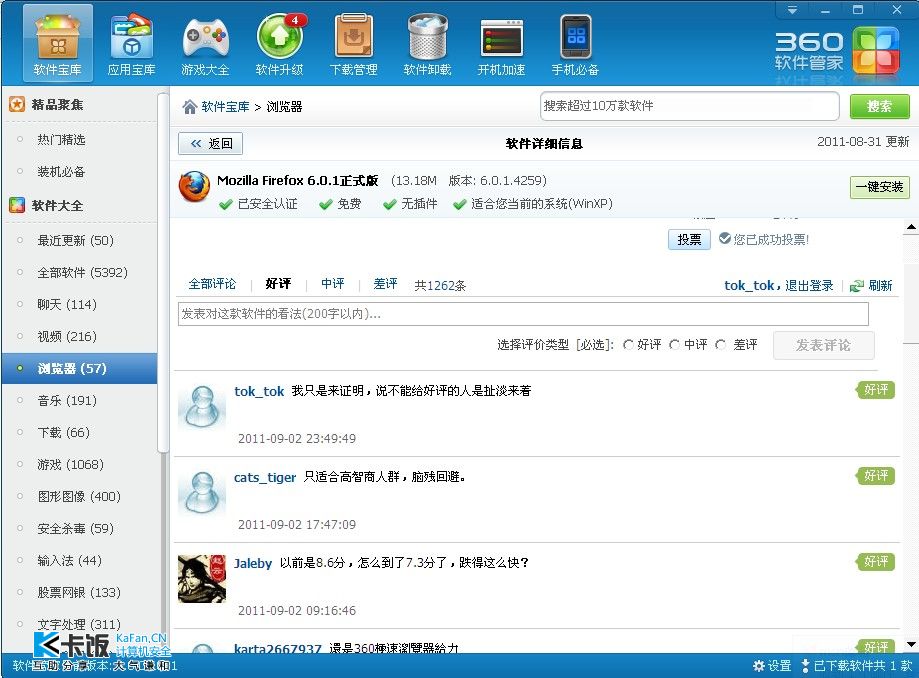Click the Mozilla Firefox logo icon
919x678 pixels.
pyautogui.click(x=195, y=187)
